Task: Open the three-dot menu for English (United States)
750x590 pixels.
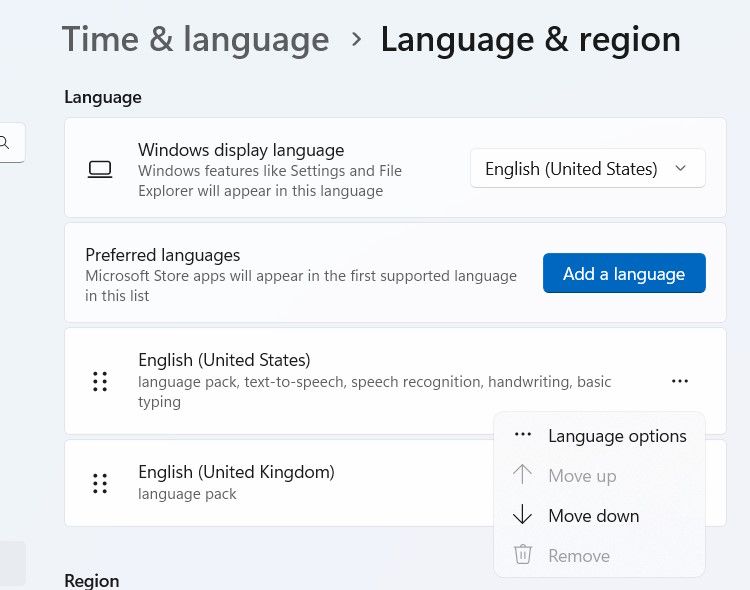Action: [680, 381]
